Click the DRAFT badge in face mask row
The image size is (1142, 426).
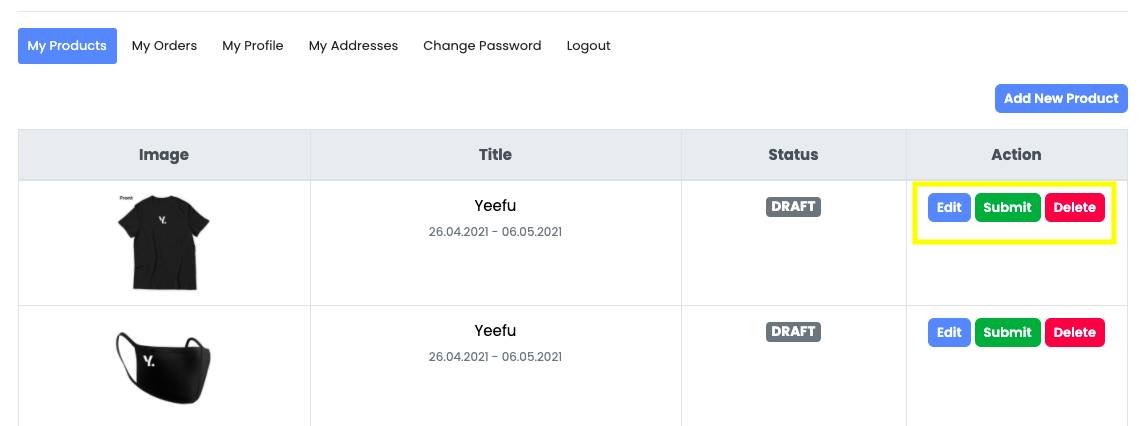pyautogui.click(x=793, y=332)
